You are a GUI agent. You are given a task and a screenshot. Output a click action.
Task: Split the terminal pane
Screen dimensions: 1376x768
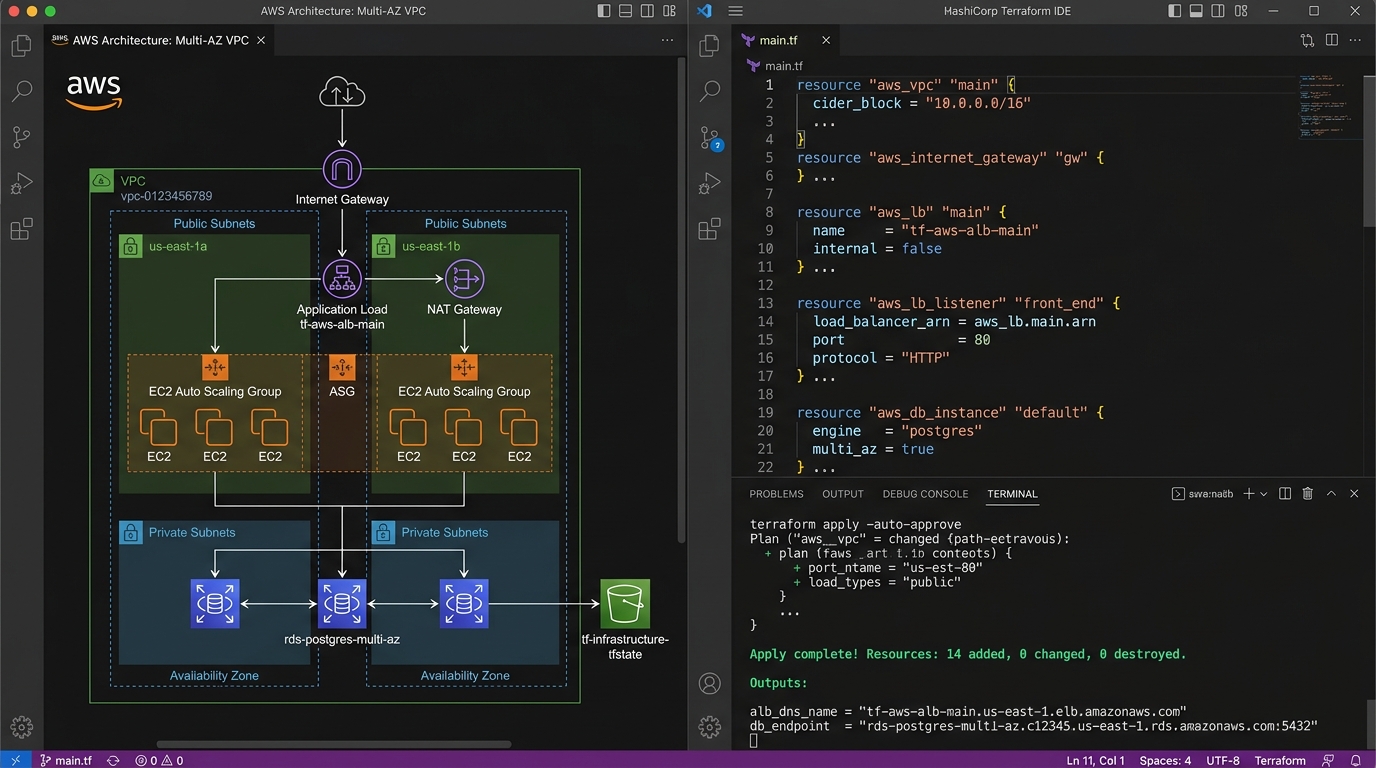click(1285, 494)
